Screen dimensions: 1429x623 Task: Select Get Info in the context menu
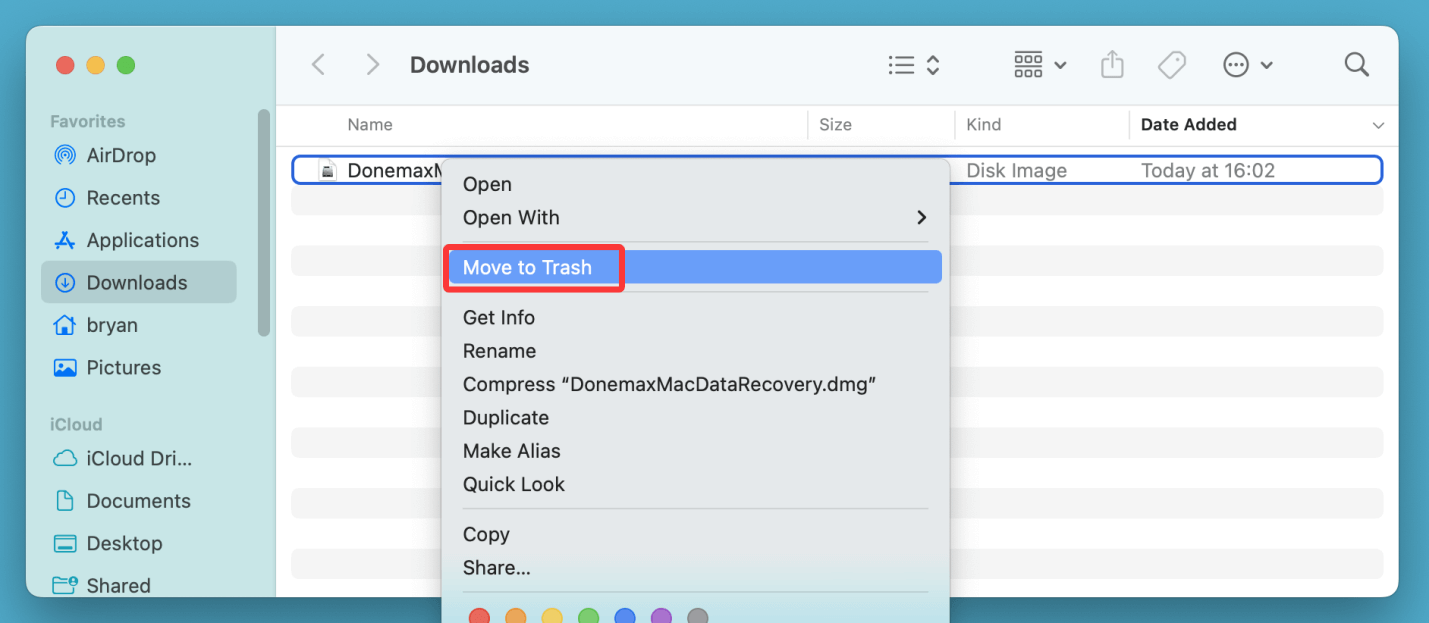(499, 317)
